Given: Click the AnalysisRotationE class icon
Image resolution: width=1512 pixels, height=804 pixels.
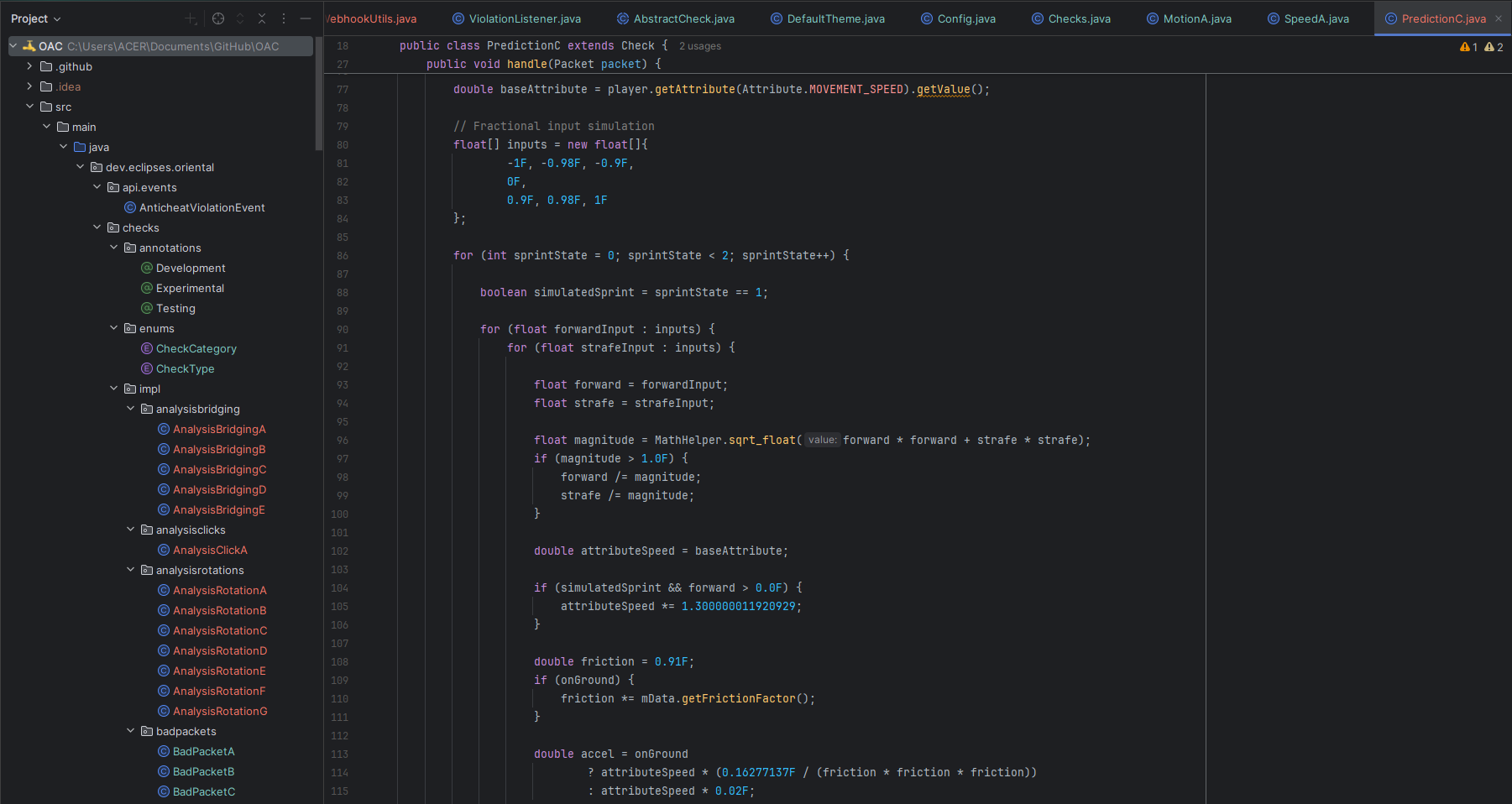Looking at the screenshot, I should pos(164,671).
